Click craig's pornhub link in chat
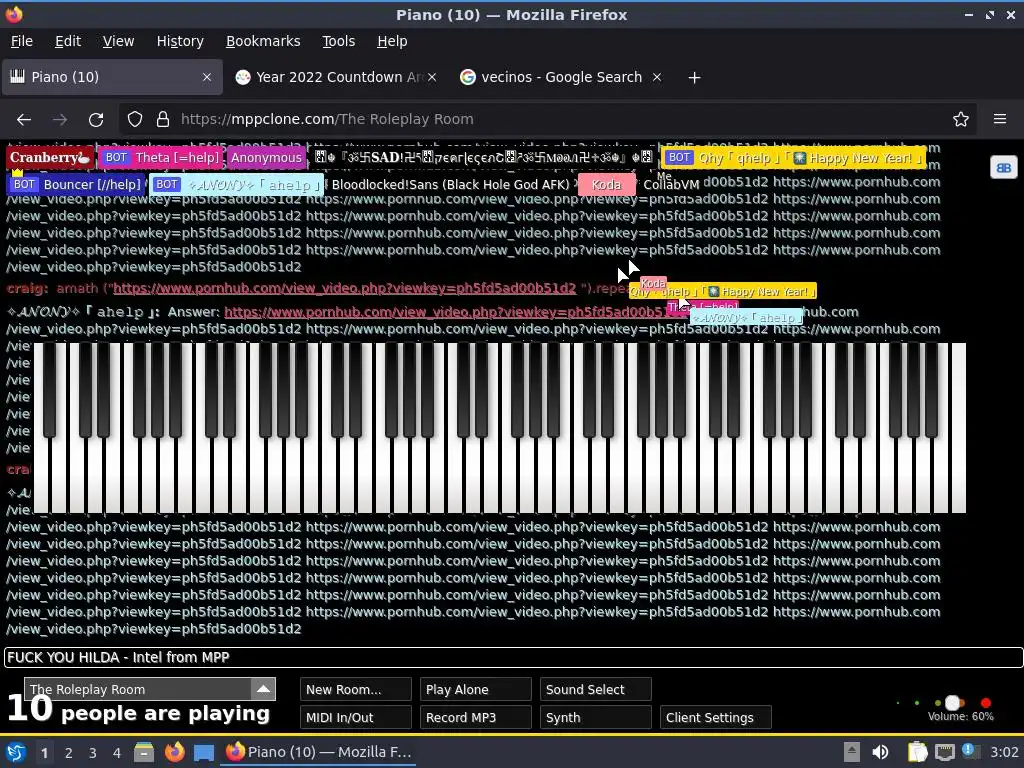The height and width of the screenshot is (768, 1024). 345,288
